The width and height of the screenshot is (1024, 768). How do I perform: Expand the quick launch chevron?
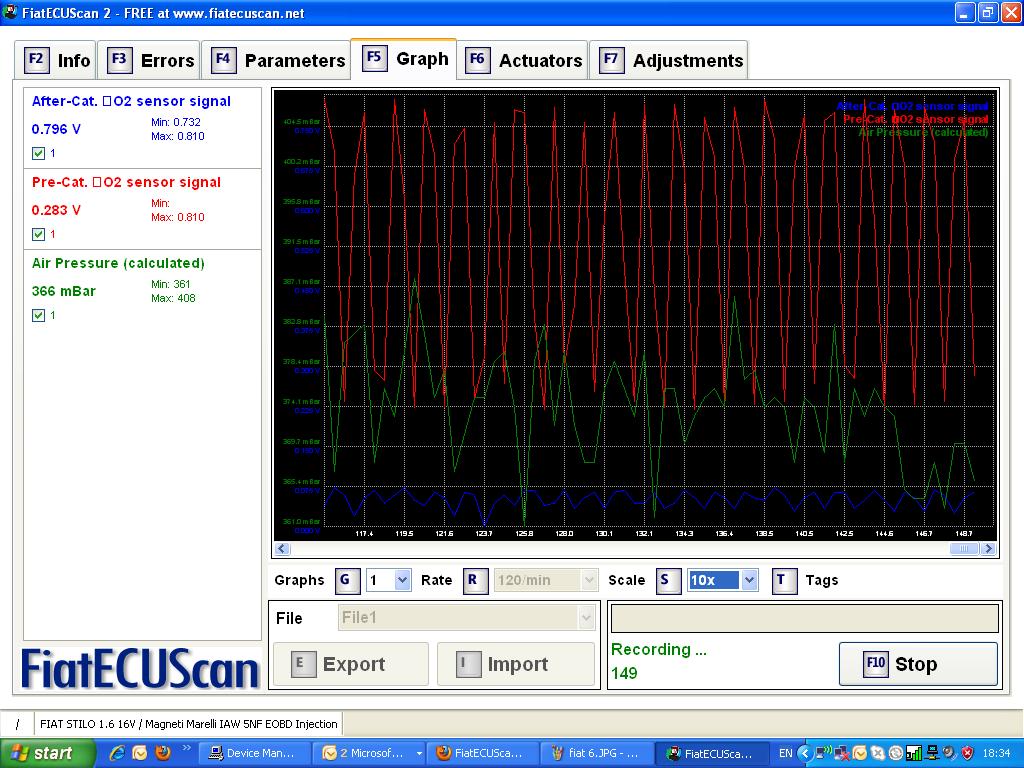[186, 748]
